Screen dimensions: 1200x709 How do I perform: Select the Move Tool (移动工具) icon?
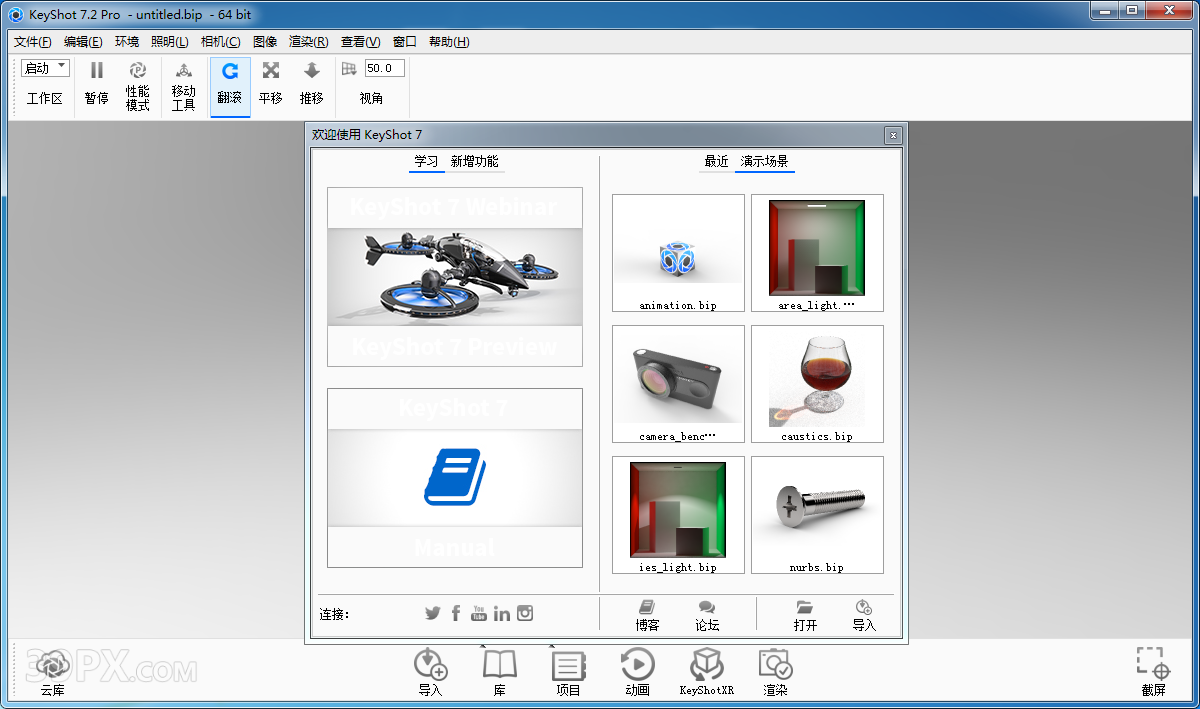coord(183,72)
